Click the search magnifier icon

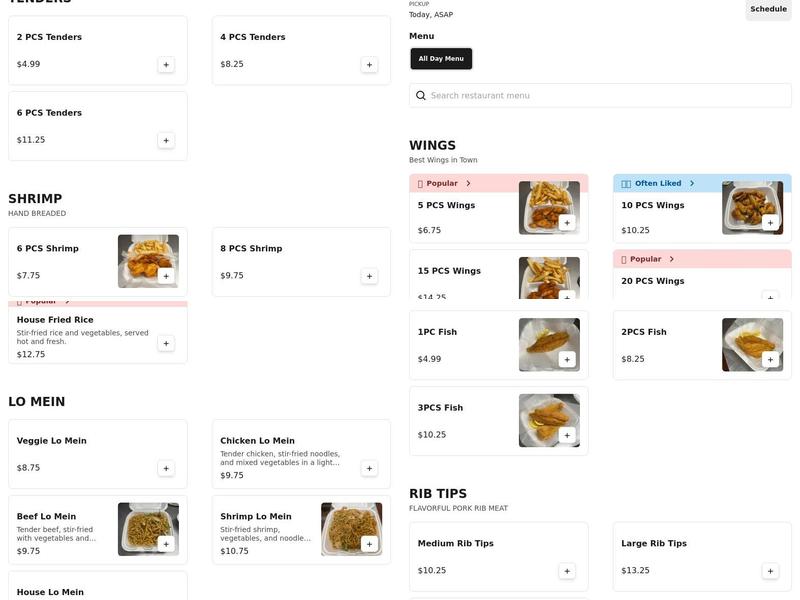(x=421, y=96)
